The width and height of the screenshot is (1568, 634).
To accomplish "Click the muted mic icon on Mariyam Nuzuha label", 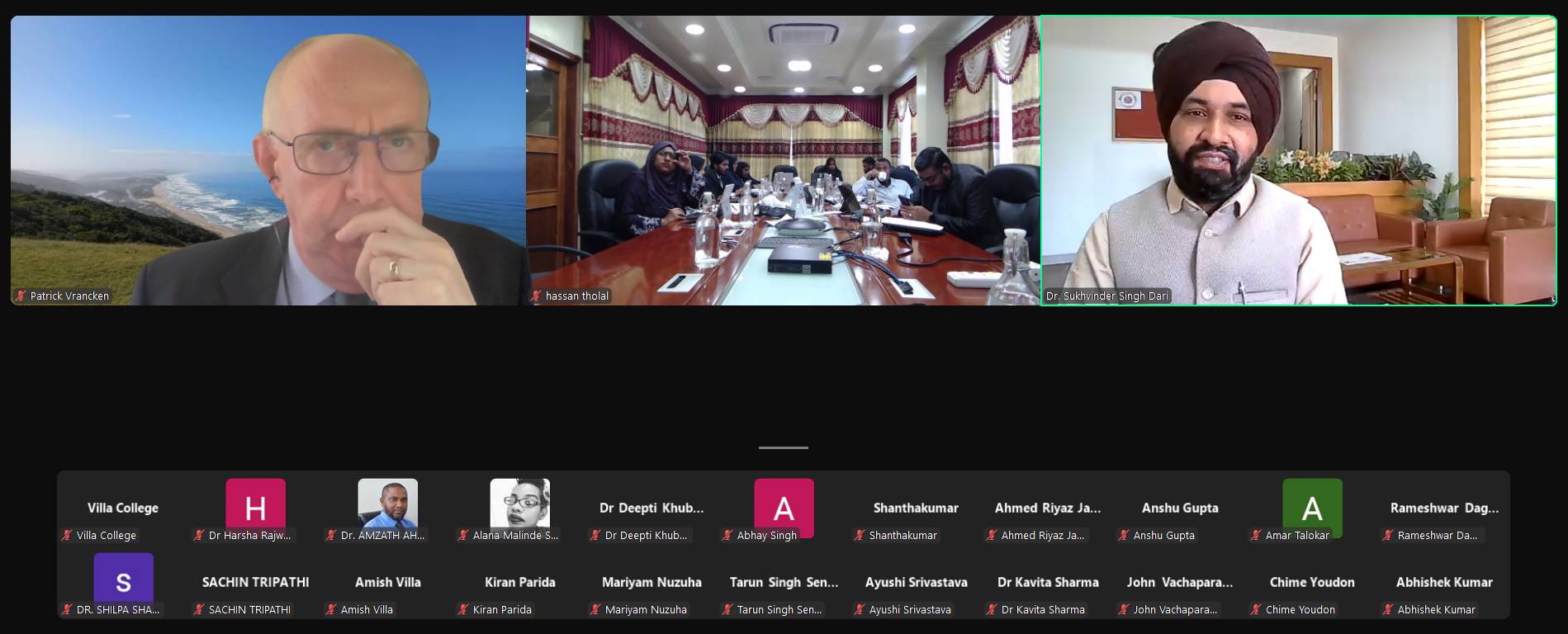I will tap(595, 609).
